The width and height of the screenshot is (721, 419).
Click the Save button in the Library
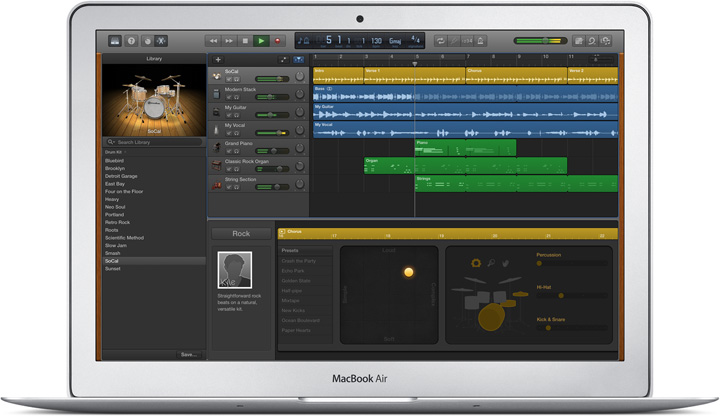tap(187, 354)
